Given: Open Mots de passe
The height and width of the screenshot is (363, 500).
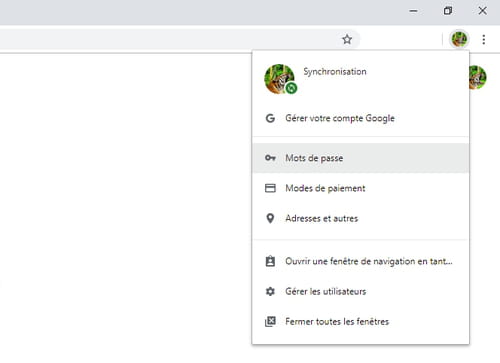Looking at the screenshot, I should (361, 158).
